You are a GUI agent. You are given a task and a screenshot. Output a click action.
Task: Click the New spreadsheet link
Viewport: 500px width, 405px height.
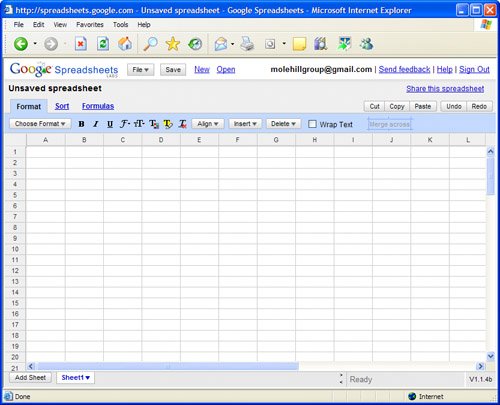coord(202,70)
